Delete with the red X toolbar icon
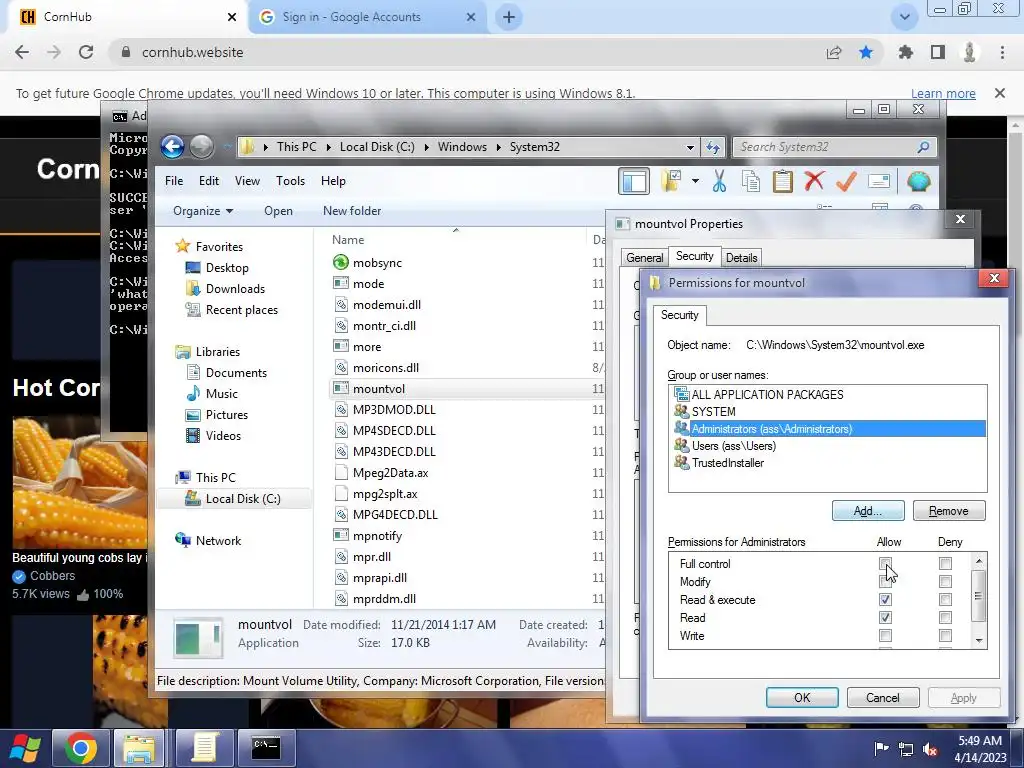Viewport: 1024px width, 768px height. [x=814, y=181]
